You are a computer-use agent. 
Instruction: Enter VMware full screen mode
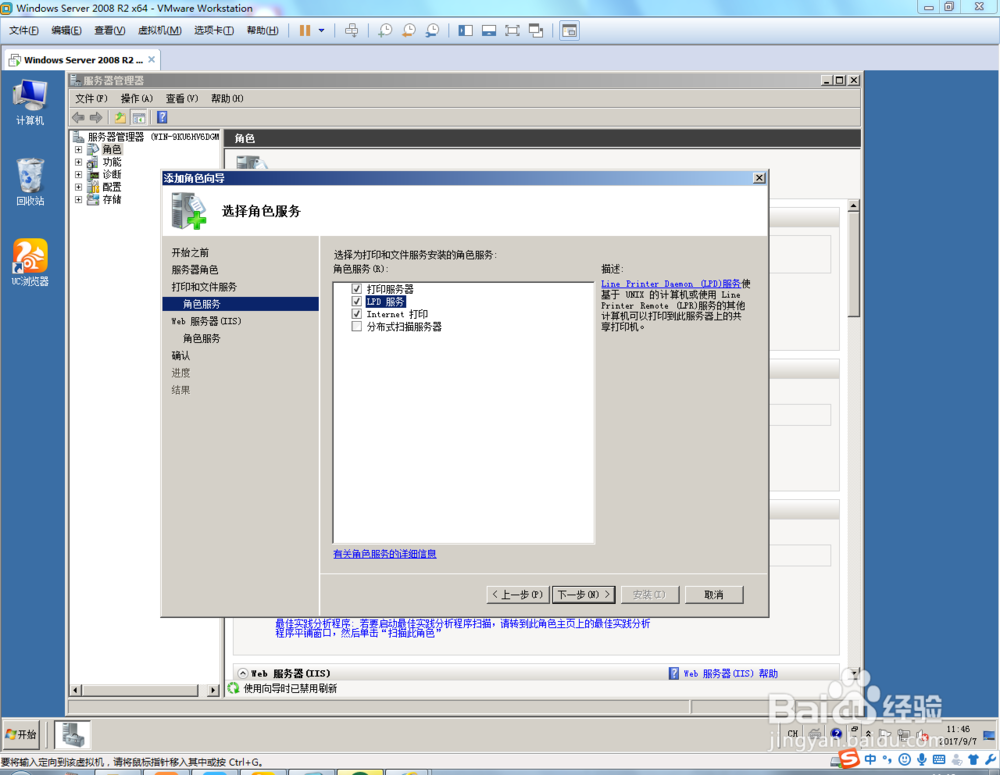click(512, 31)
